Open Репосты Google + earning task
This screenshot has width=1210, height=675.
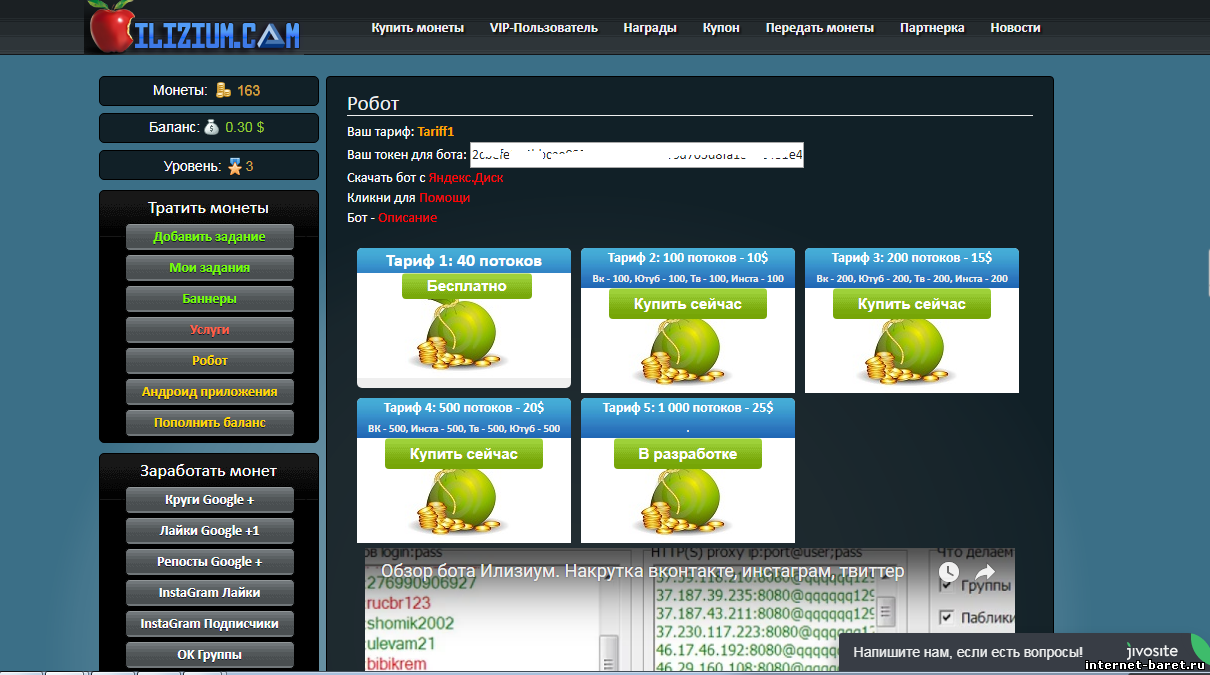pyautogui.click(x=210, y=562)
